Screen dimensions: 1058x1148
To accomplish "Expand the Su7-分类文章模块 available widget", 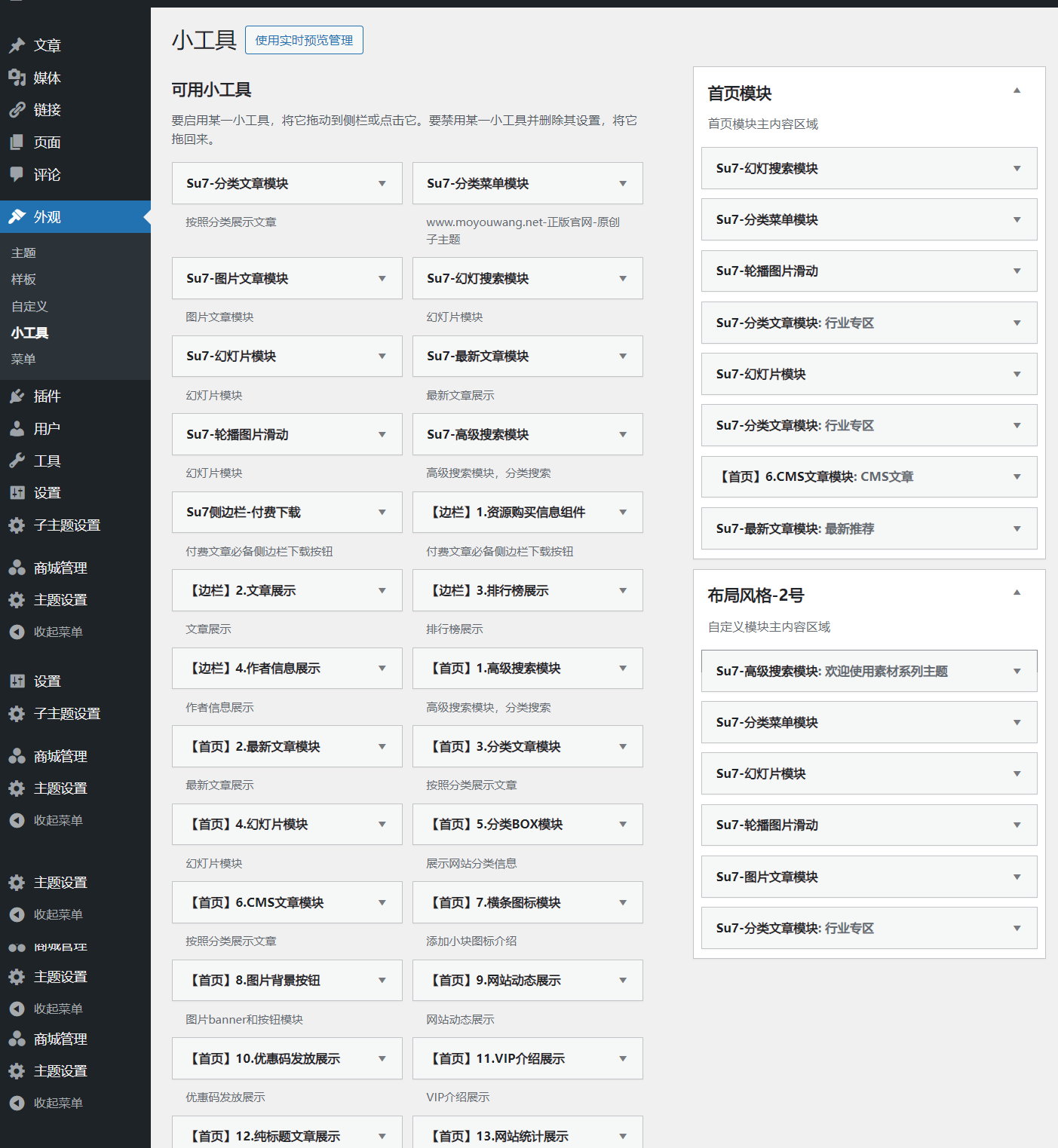I will click(x=382, y=184).
